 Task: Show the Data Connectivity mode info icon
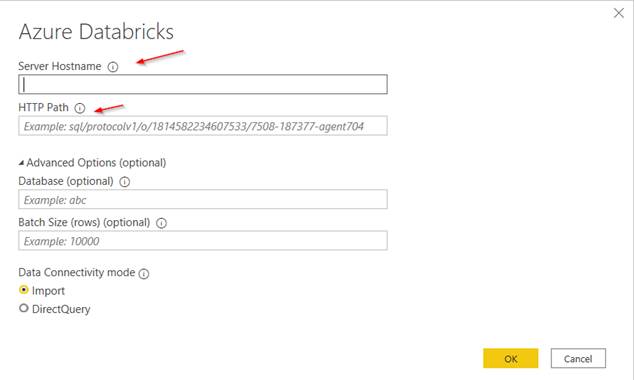coord(144,274)
